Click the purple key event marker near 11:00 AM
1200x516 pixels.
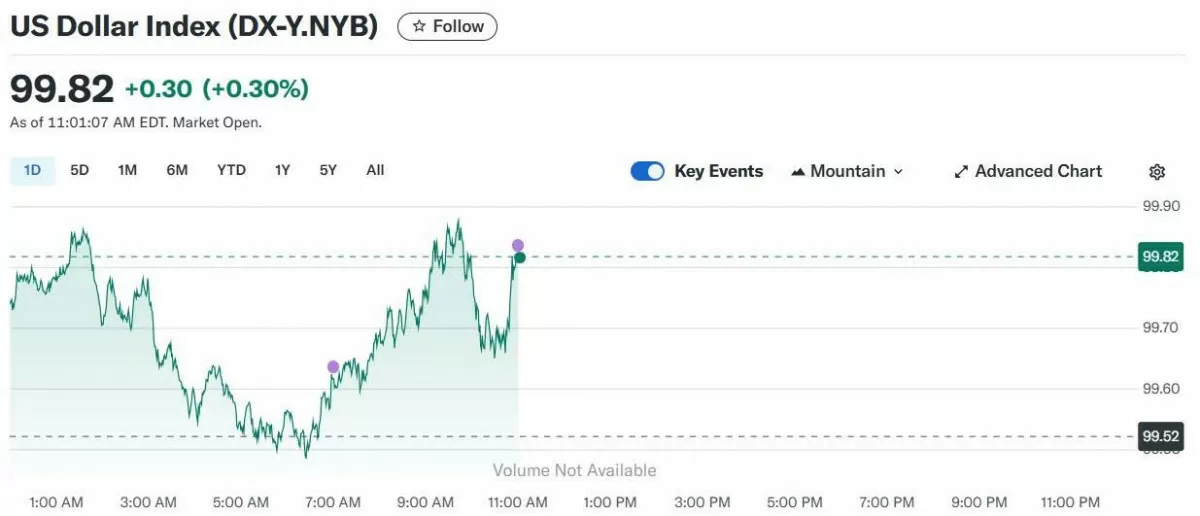(518, 245)
